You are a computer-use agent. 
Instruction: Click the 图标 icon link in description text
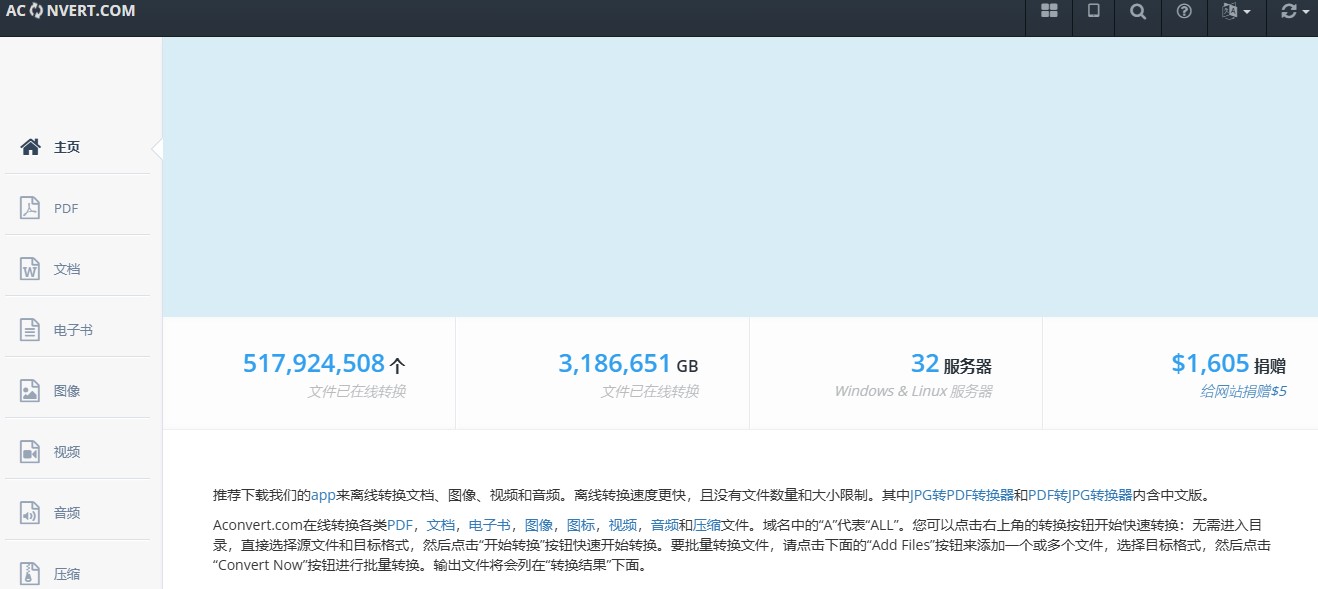pos(580,525)
